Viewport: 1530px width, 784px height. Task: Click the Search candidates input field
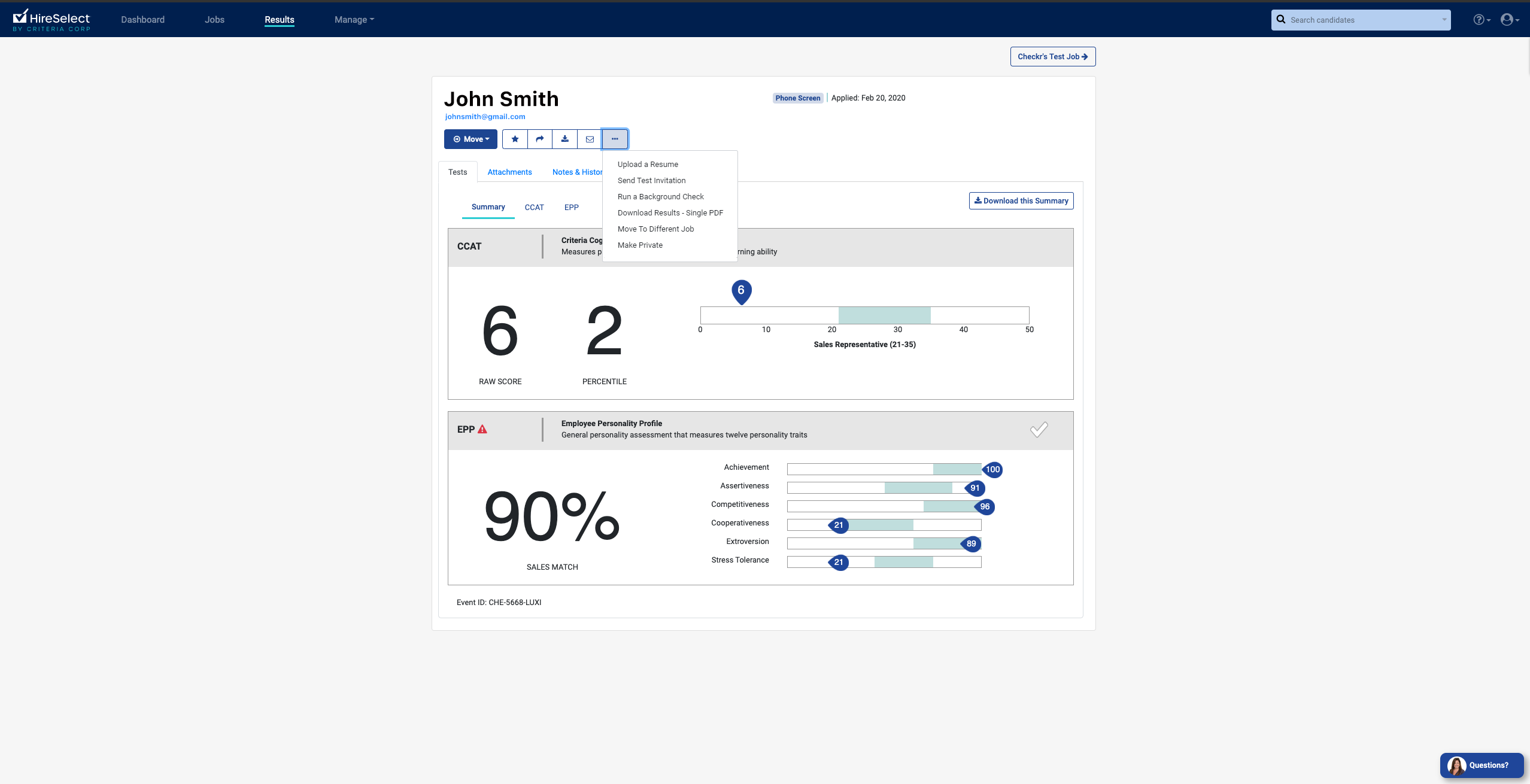[1361, 20]
